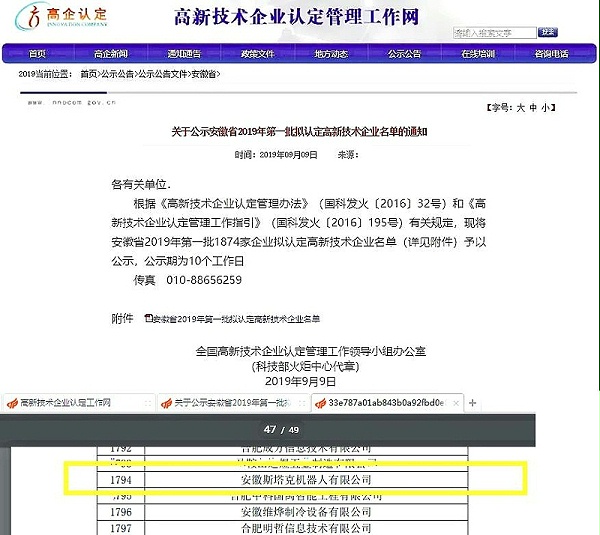Select the row number 1794 cell
This screenshot has width=600, height=535.
click(x=121, y=480)
